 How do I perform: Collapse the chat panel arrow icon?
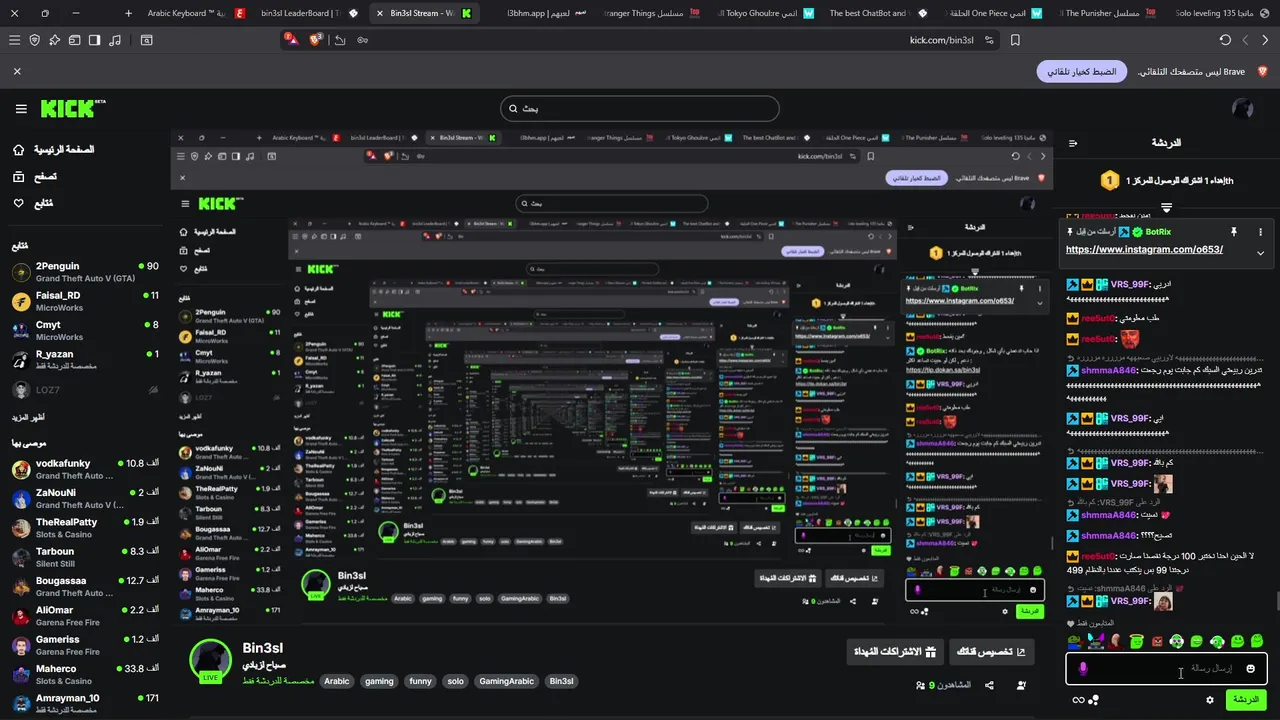1073,143
